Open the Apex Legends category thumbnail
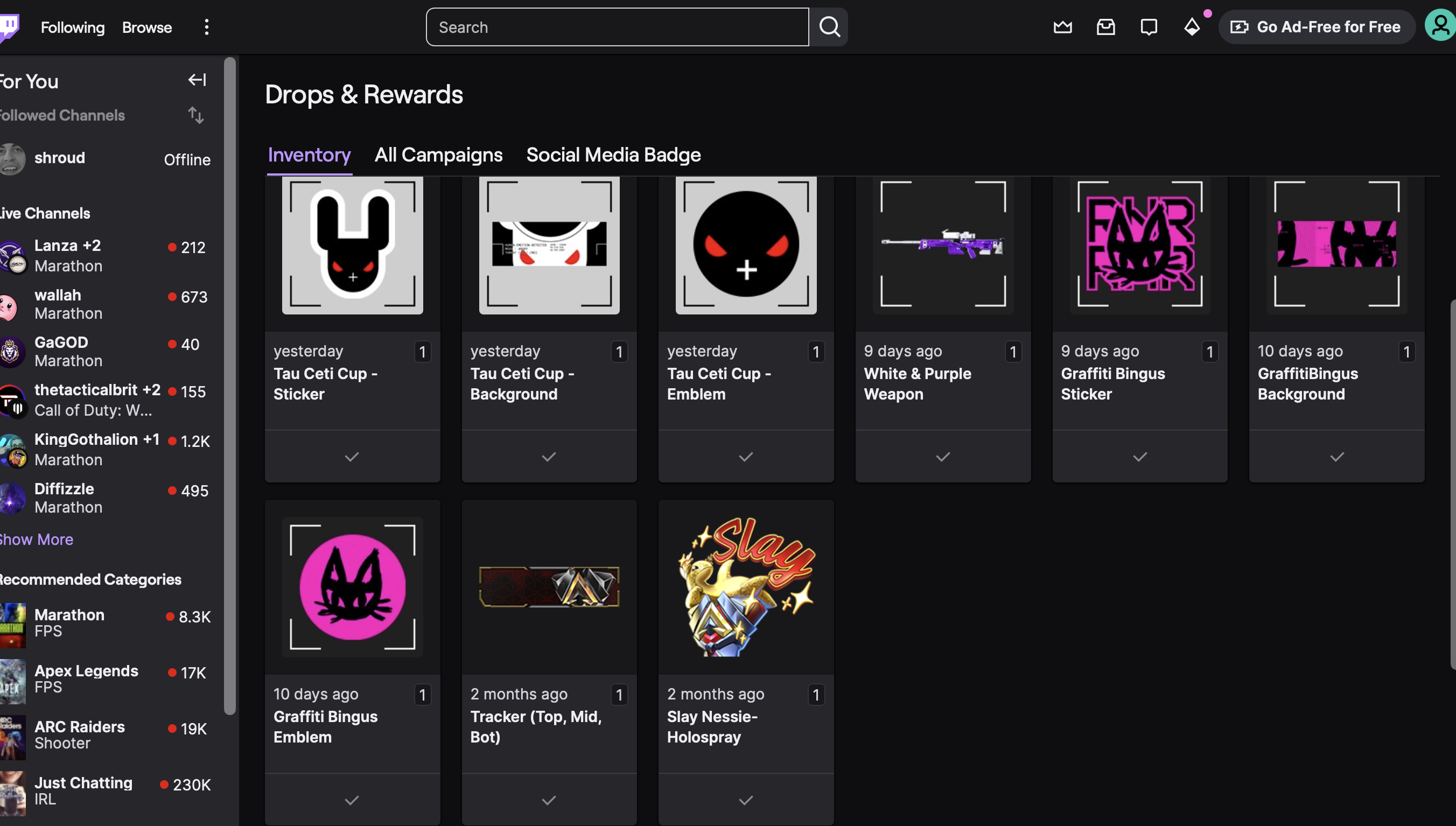Viewport: 1456px width, 826px height. click(12, 680)
